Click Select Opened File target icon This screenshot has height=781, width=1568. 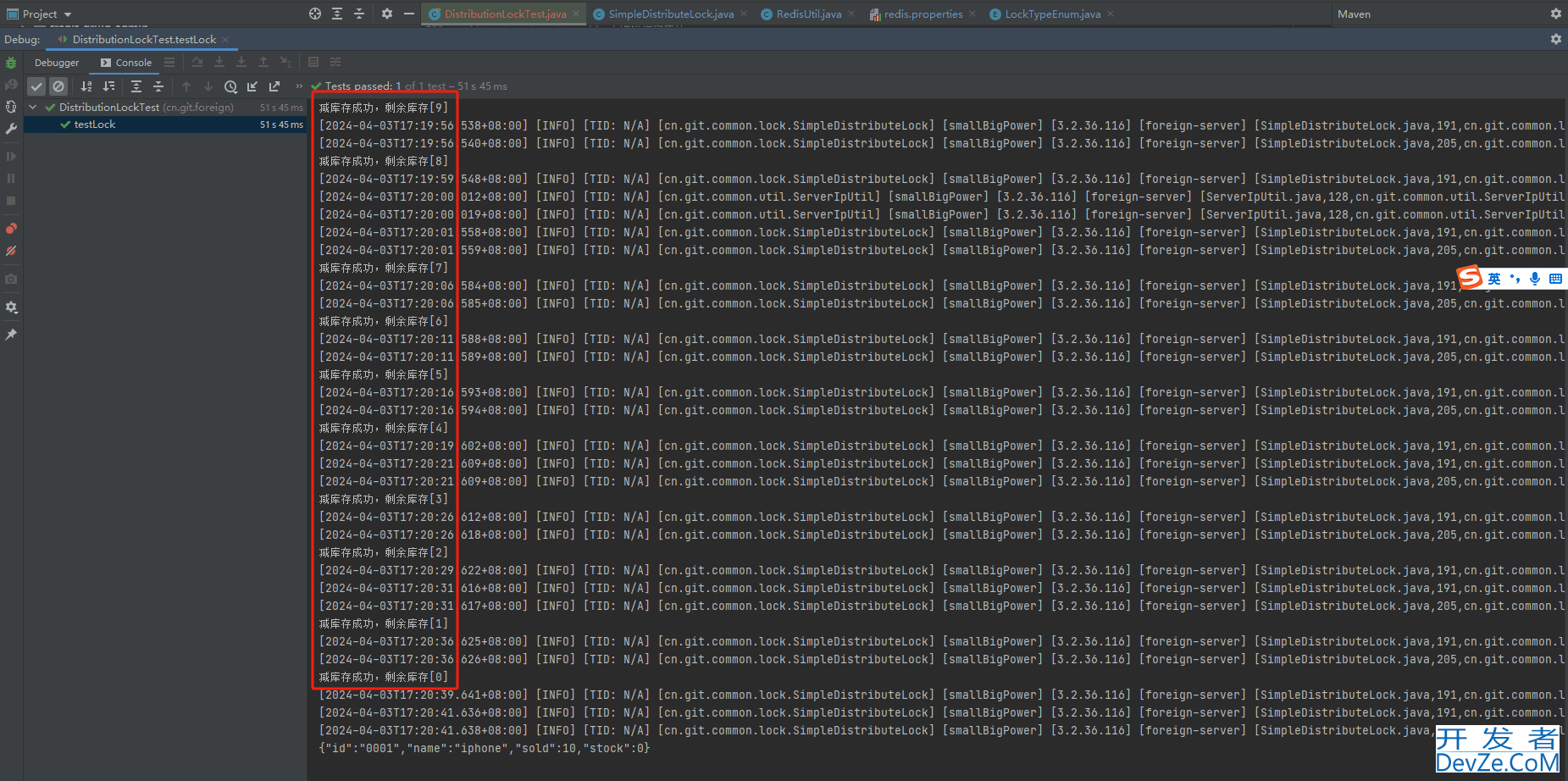(315, 14)
